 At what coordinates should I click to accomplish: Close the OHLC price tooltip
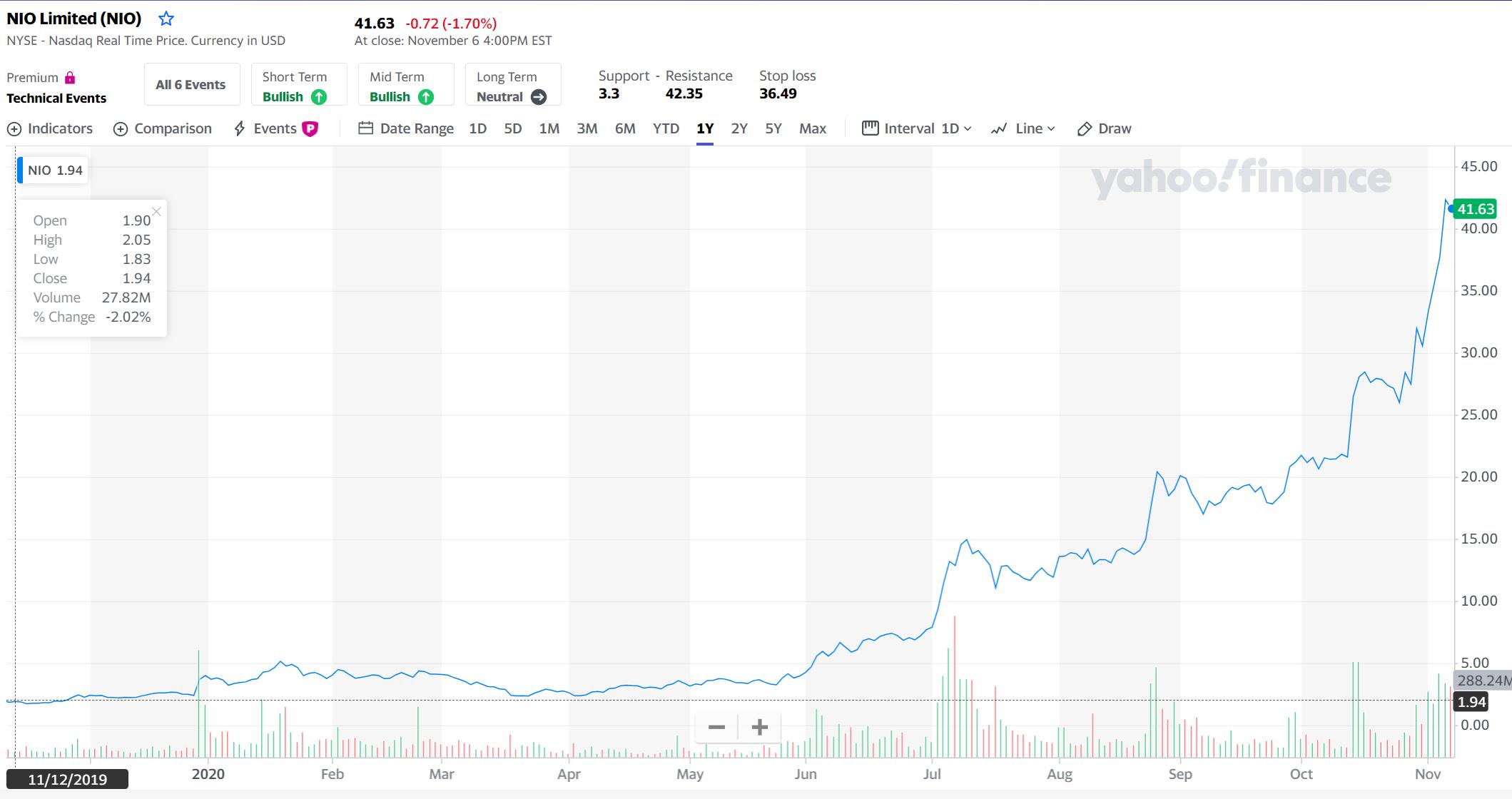pos(156,211)
